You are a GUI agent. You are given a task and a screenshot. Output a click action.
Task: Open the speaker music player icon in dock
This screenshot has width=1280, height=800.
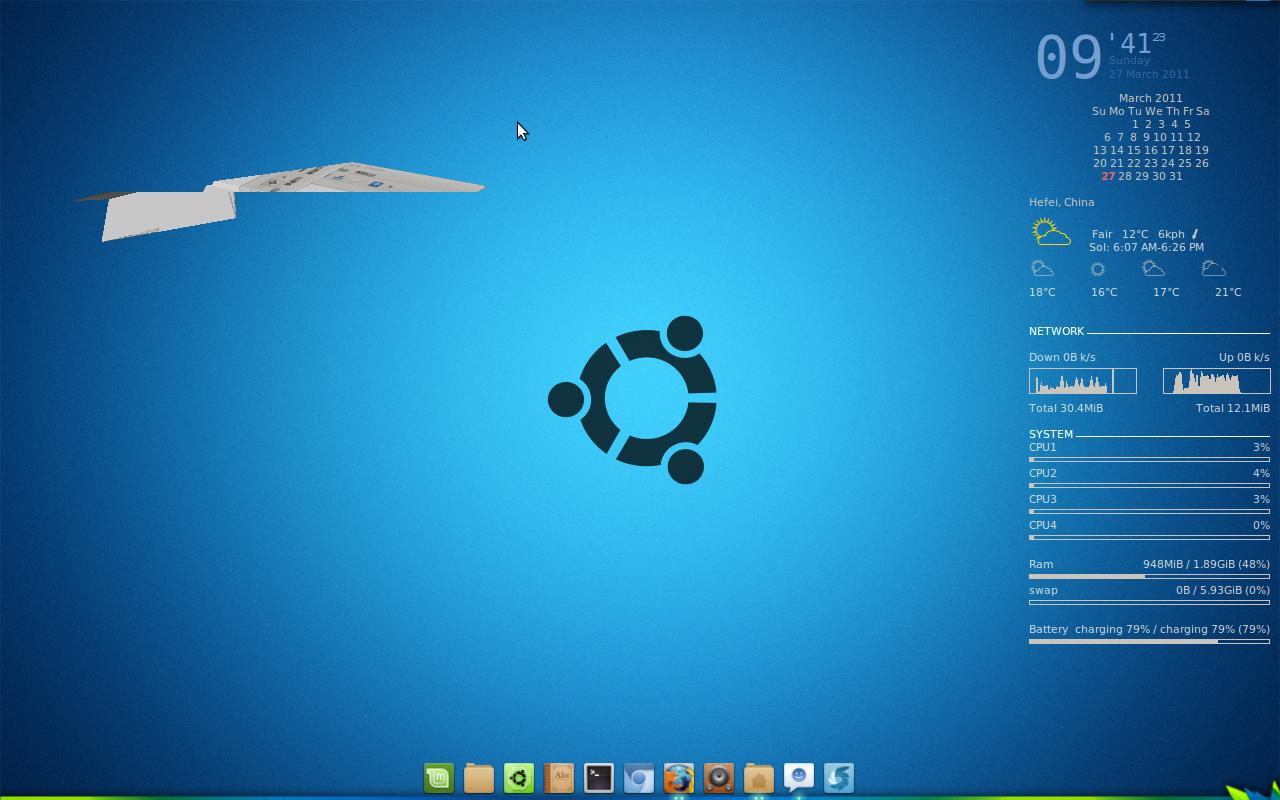click(x=719, y=778)
